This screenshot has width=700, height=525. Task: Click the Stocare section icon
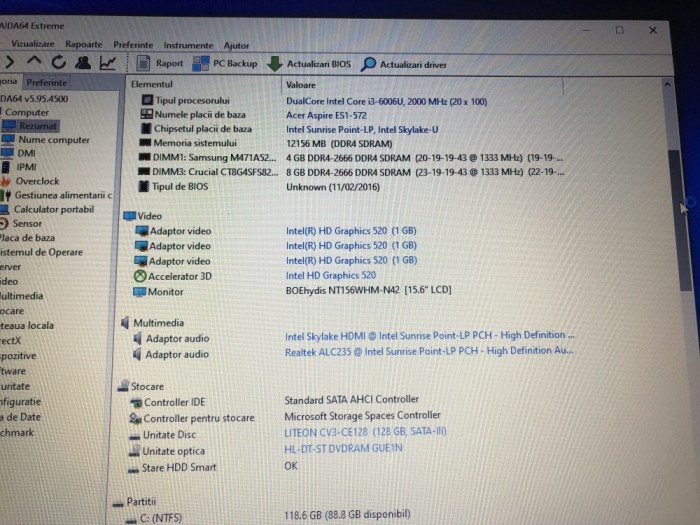123,386
